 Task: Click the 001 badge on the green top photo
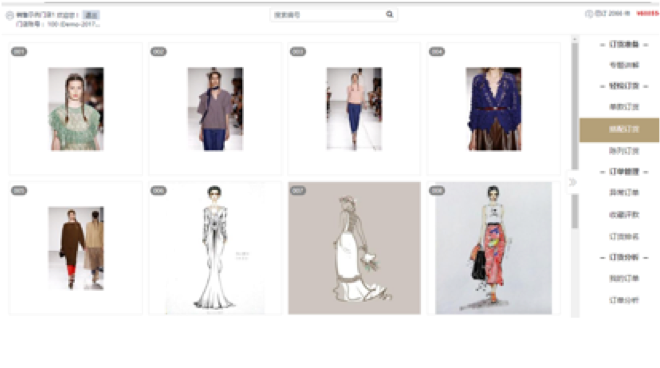tap(19, 52)
